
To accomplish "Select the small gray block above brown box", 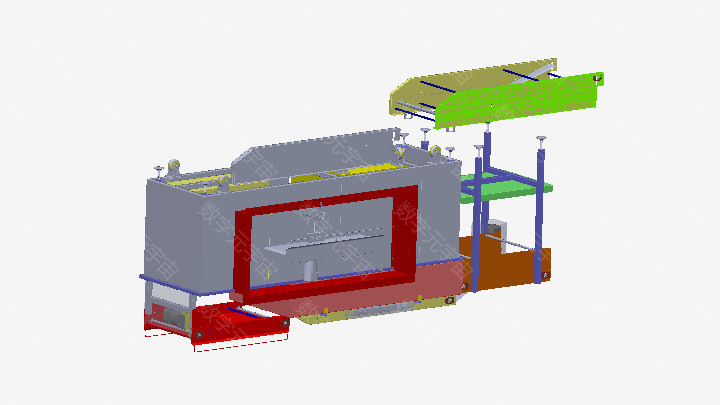I will (x=495, y=227).
